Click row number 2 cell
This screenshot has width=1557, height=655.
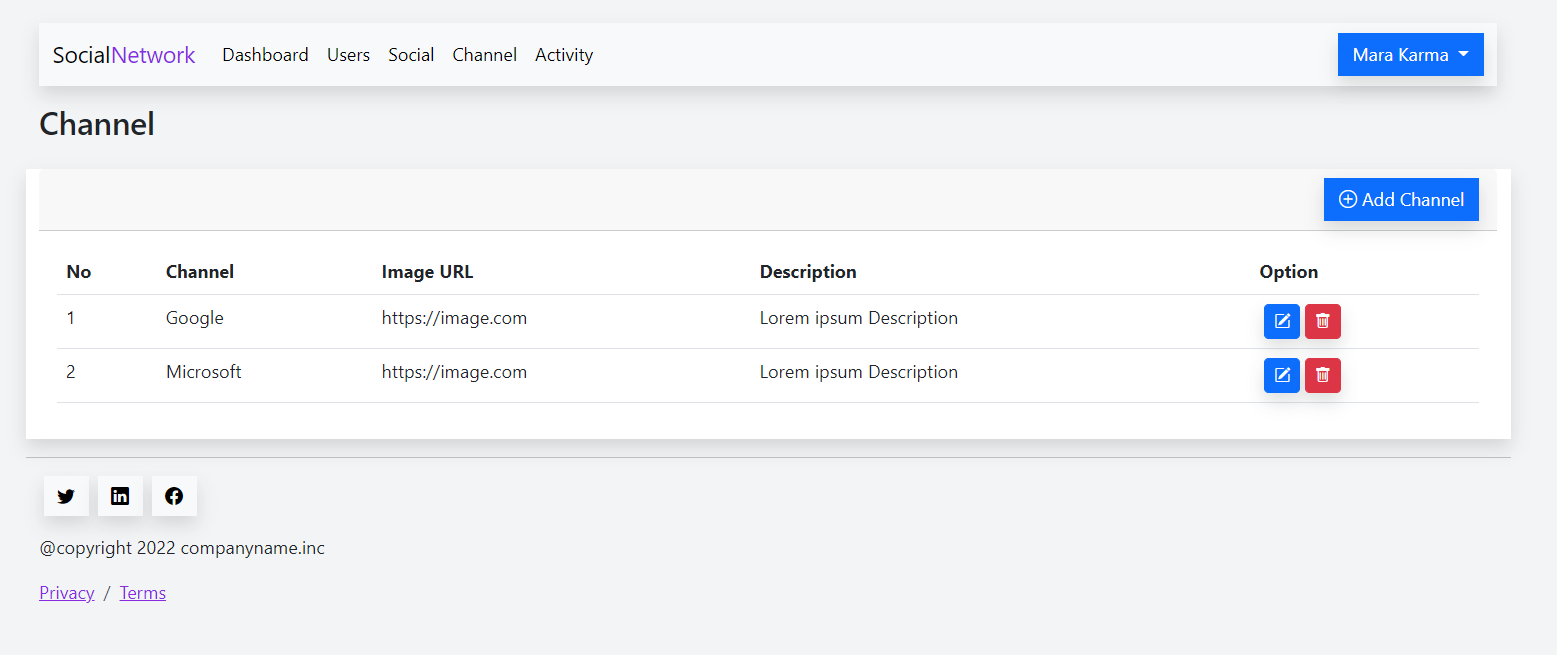[x=71, y=372]
